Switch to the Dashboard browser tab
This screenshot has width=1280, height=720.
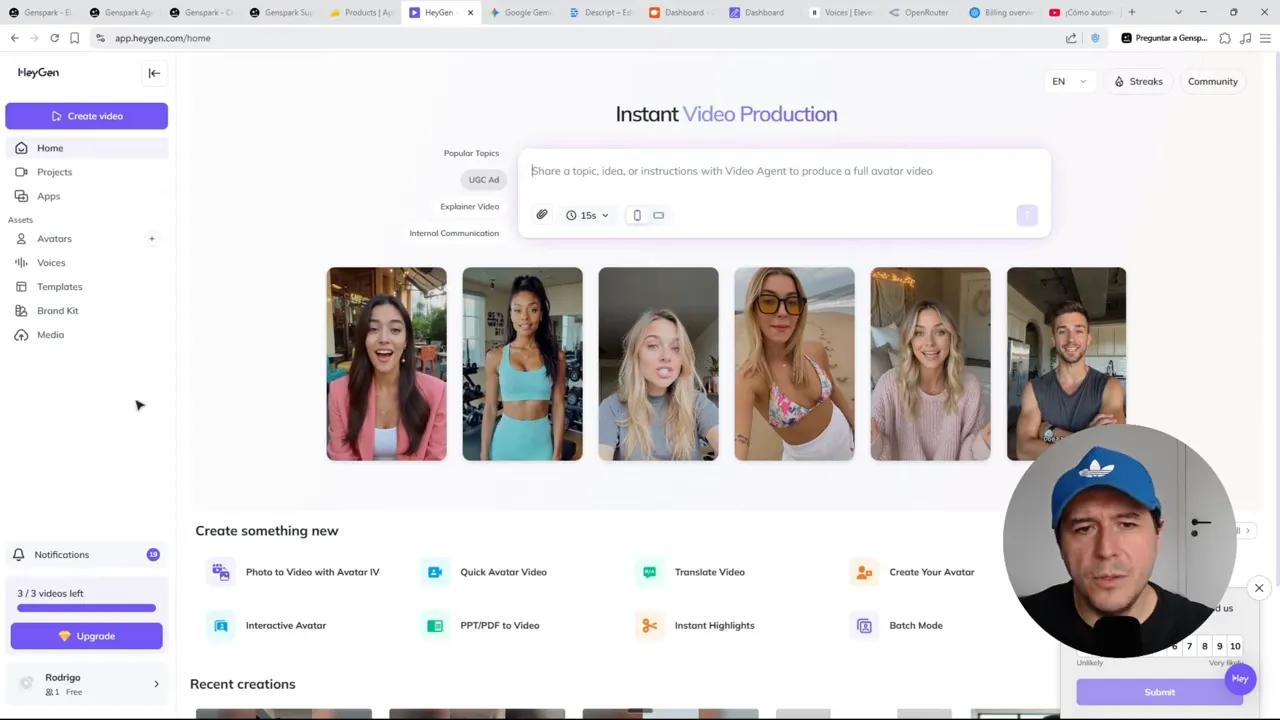click(684, 12)
